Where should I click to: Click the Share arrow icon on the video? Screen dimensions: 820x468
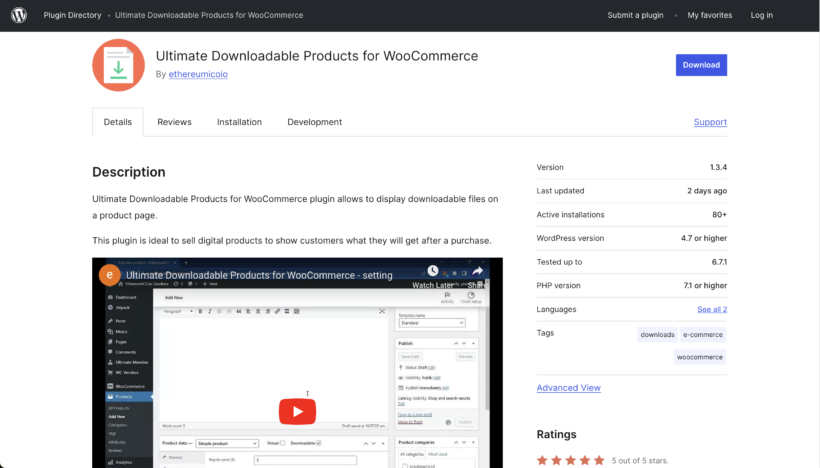[x=477, y=271]
